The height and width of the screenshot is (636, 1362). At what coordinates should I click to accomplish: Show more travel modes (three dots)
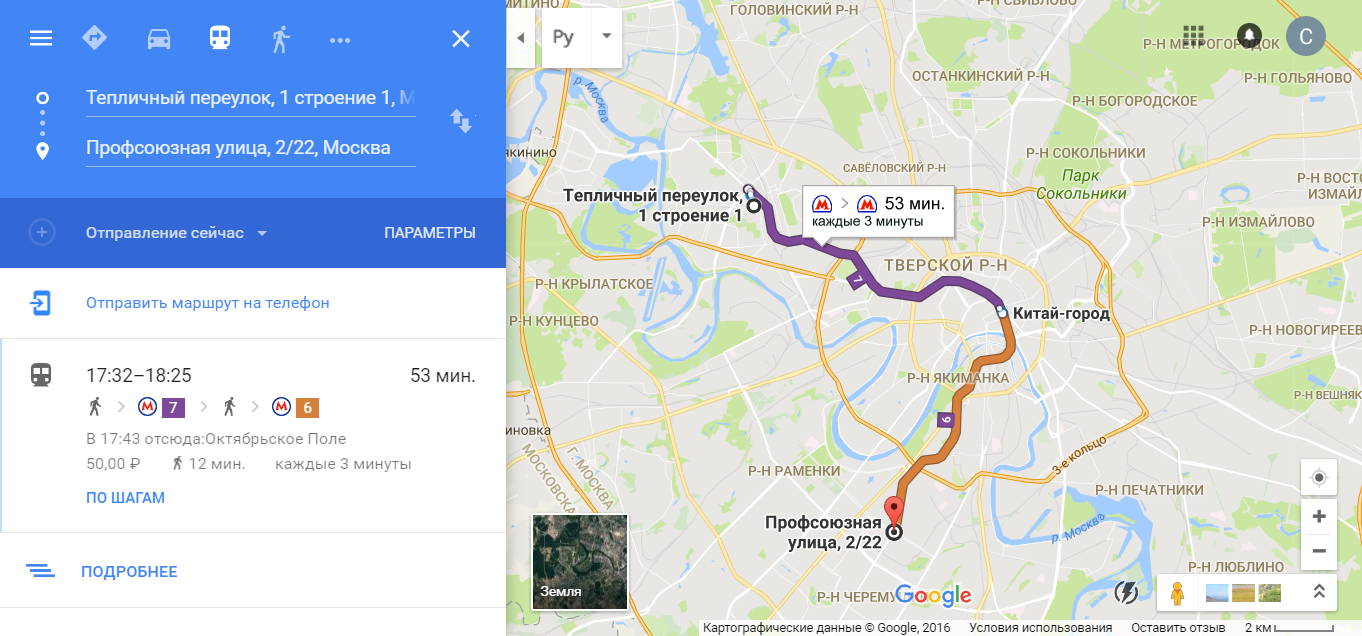(x=340, y=40)
